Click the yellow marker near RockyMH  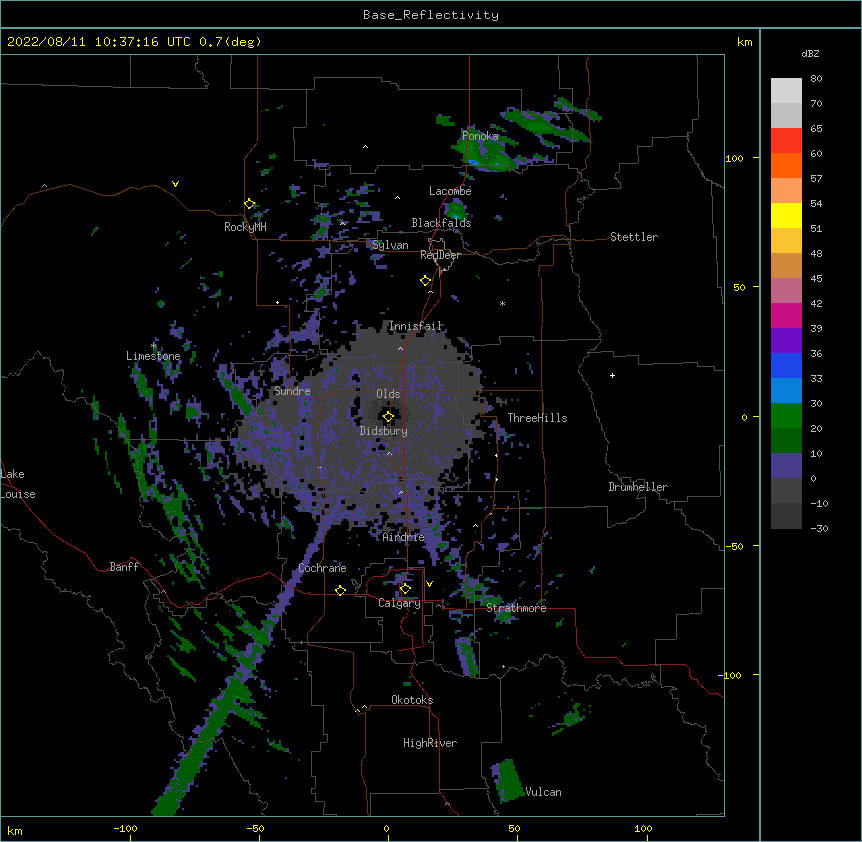point(249,204)
